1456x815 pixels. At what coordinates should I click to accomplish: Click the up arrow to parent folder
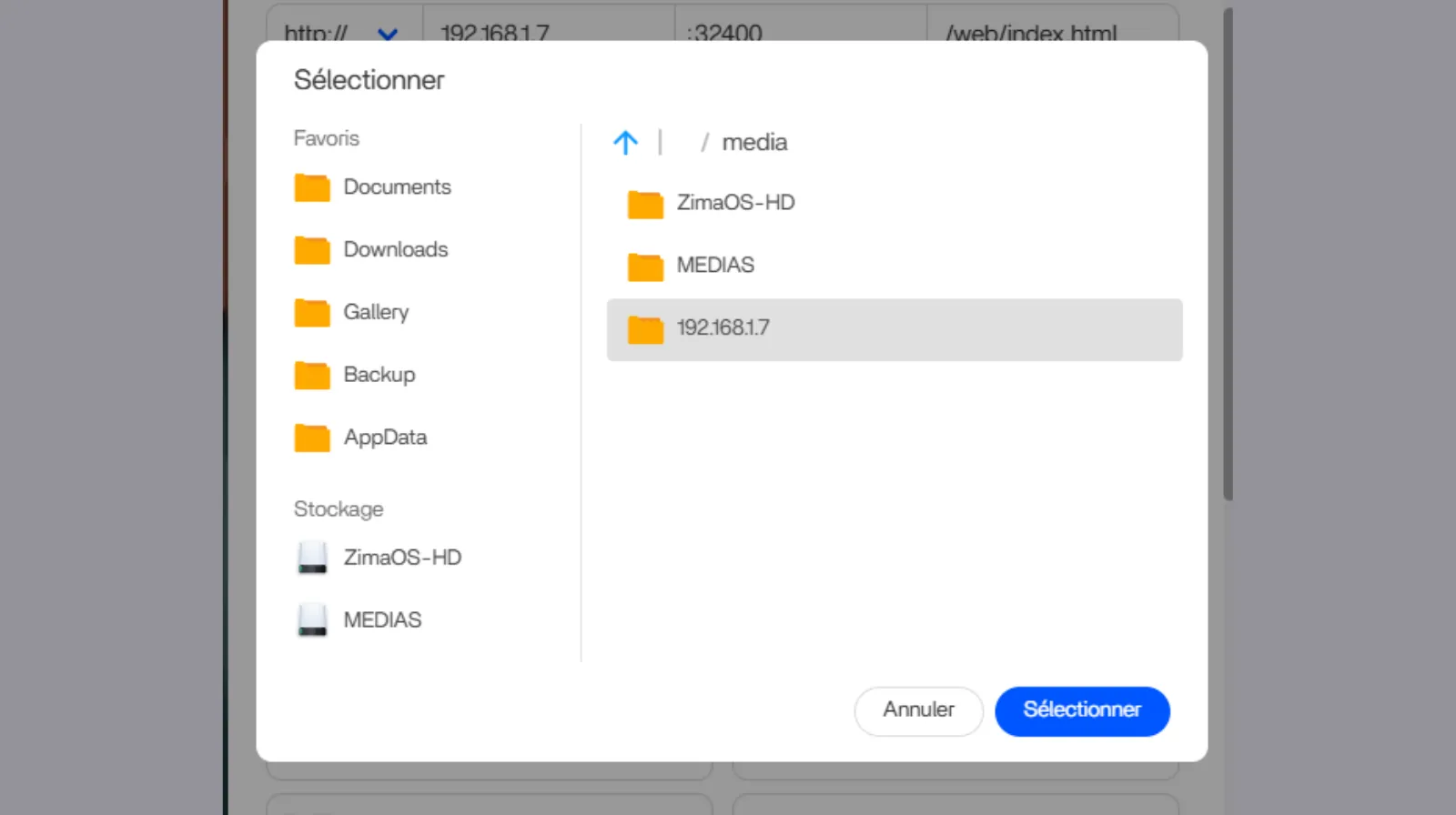tap(625, 143)
